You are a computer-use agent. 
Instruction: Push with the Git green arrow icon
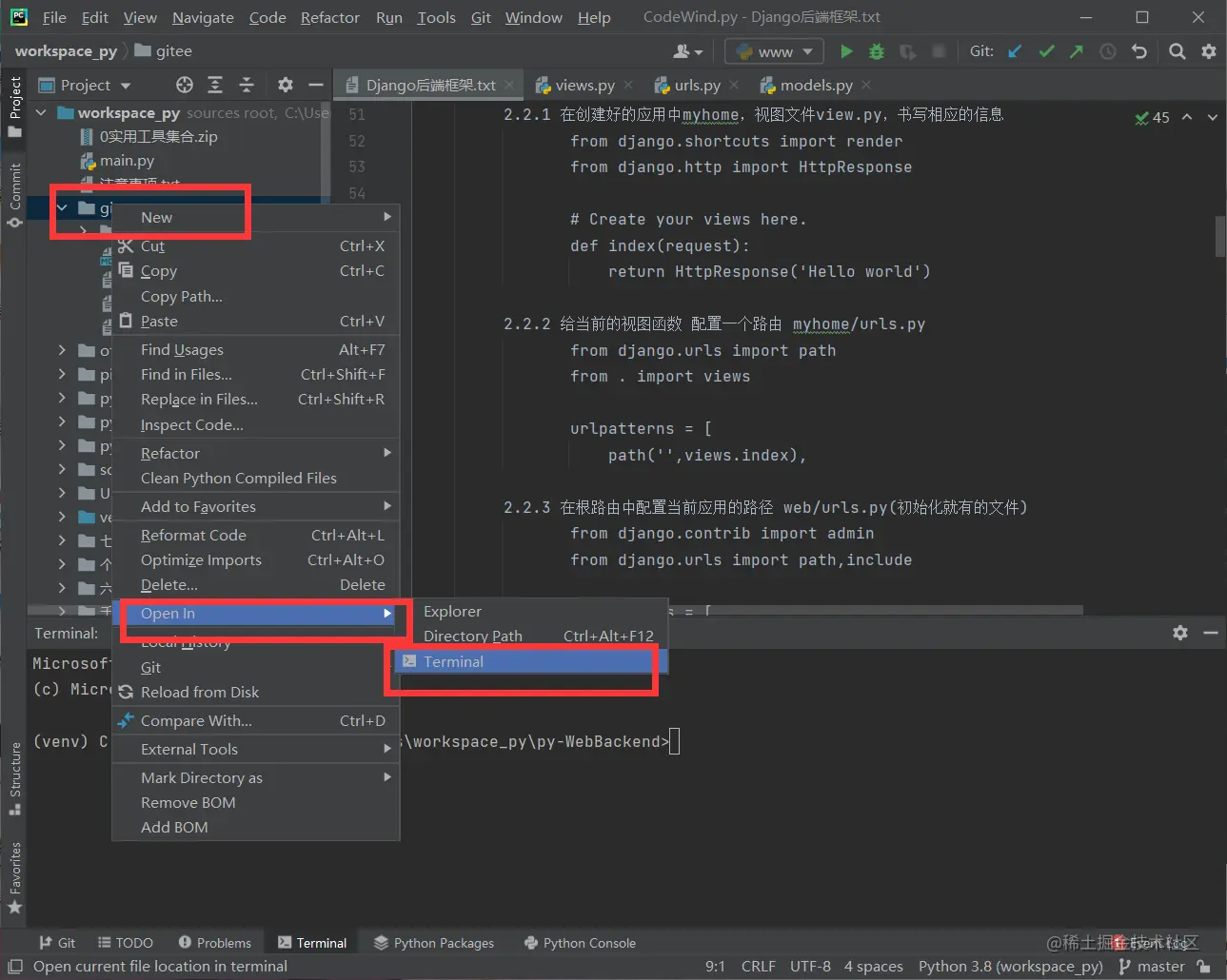coord(1077,51)
